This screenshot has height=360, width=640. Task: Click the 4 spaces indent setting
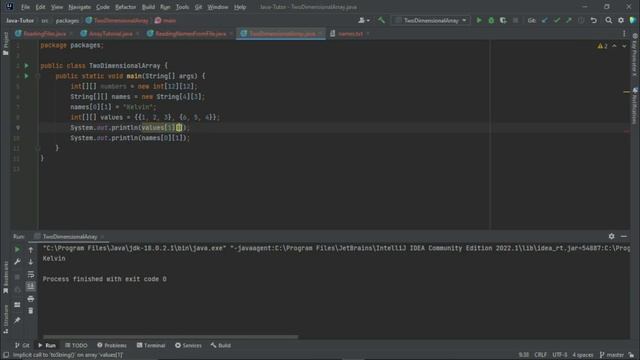(582, 355)
